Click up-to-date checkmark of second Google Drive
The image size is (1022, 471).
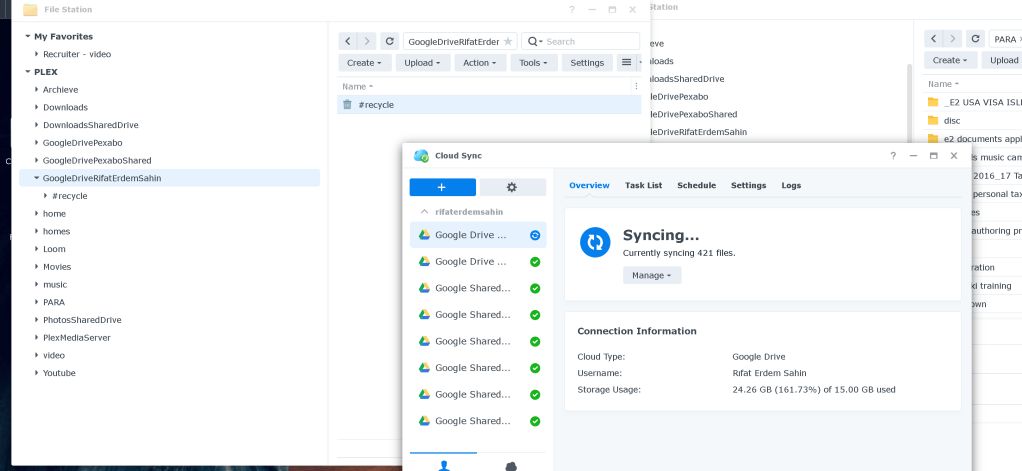pos(535,262)
